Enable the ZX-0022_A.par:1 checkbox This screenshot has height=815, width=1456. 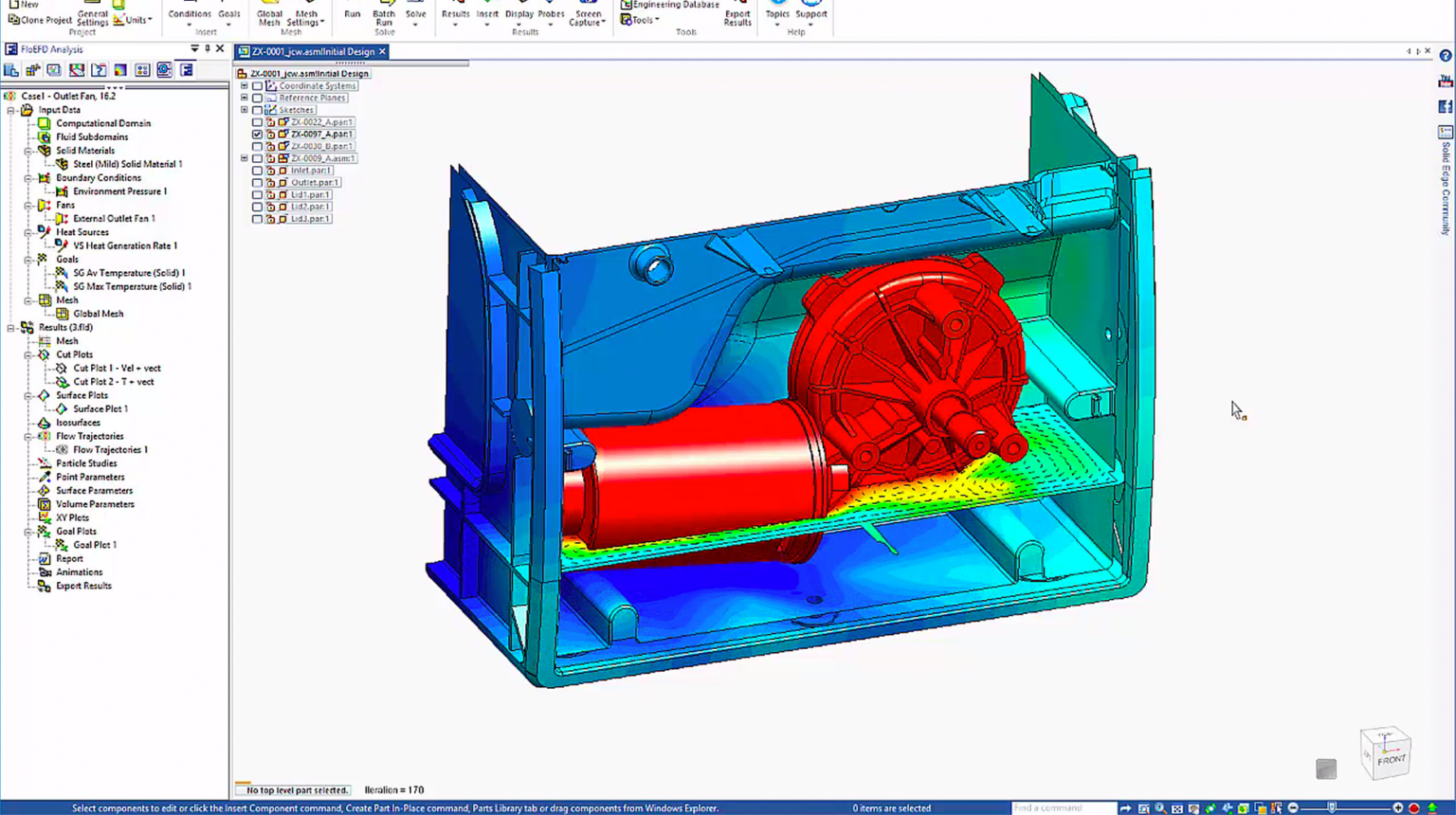(257, 121)
